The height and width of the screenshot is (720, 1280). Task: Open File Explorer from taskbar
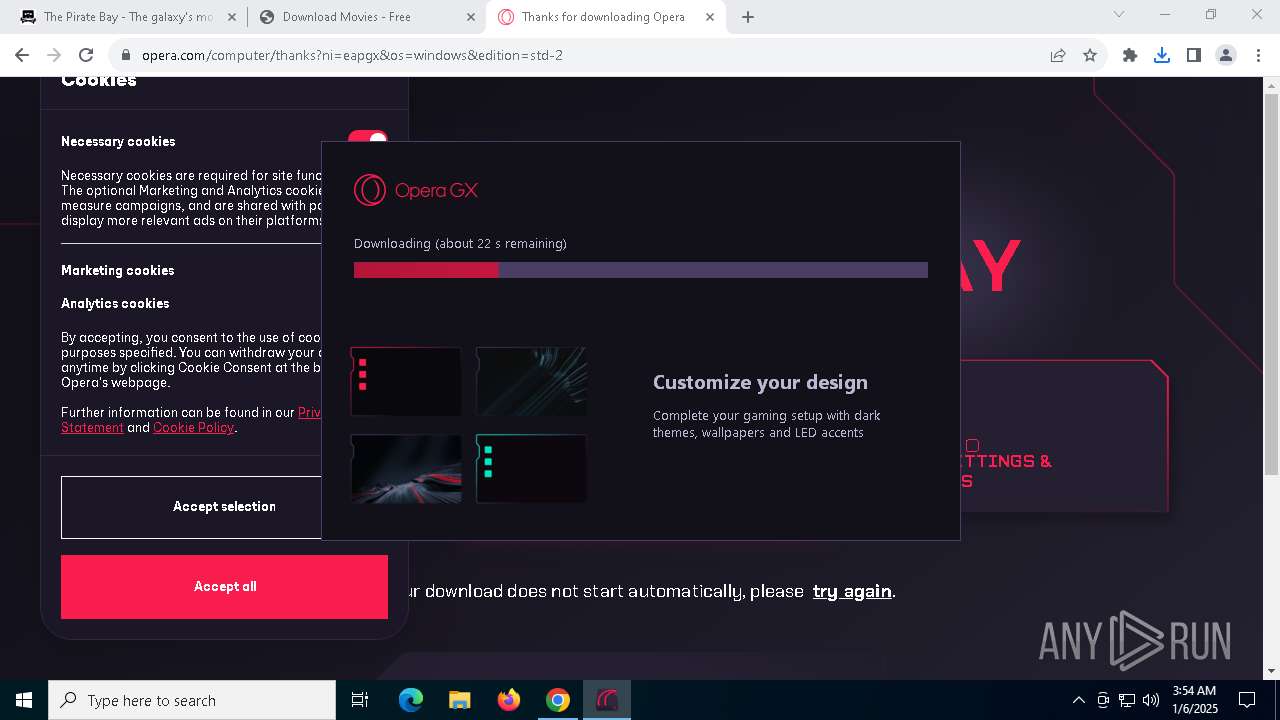(x=460, y=700)
